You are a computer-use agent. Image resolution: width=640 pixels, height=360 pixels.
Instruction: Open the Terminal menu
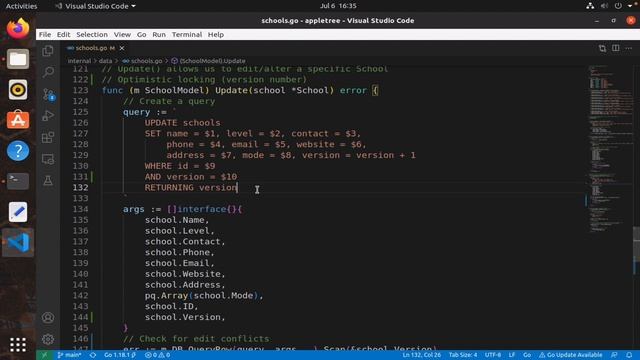click(187, 35)
